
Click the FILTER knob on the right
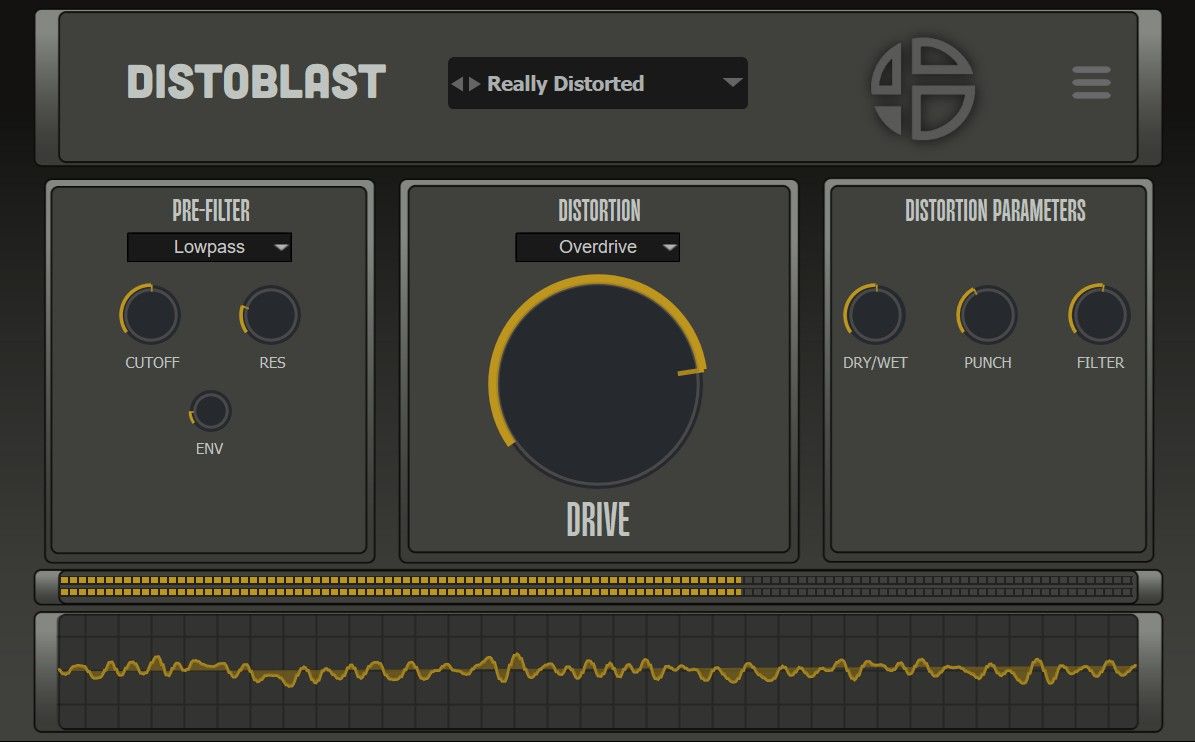[x=1099, y=315]
